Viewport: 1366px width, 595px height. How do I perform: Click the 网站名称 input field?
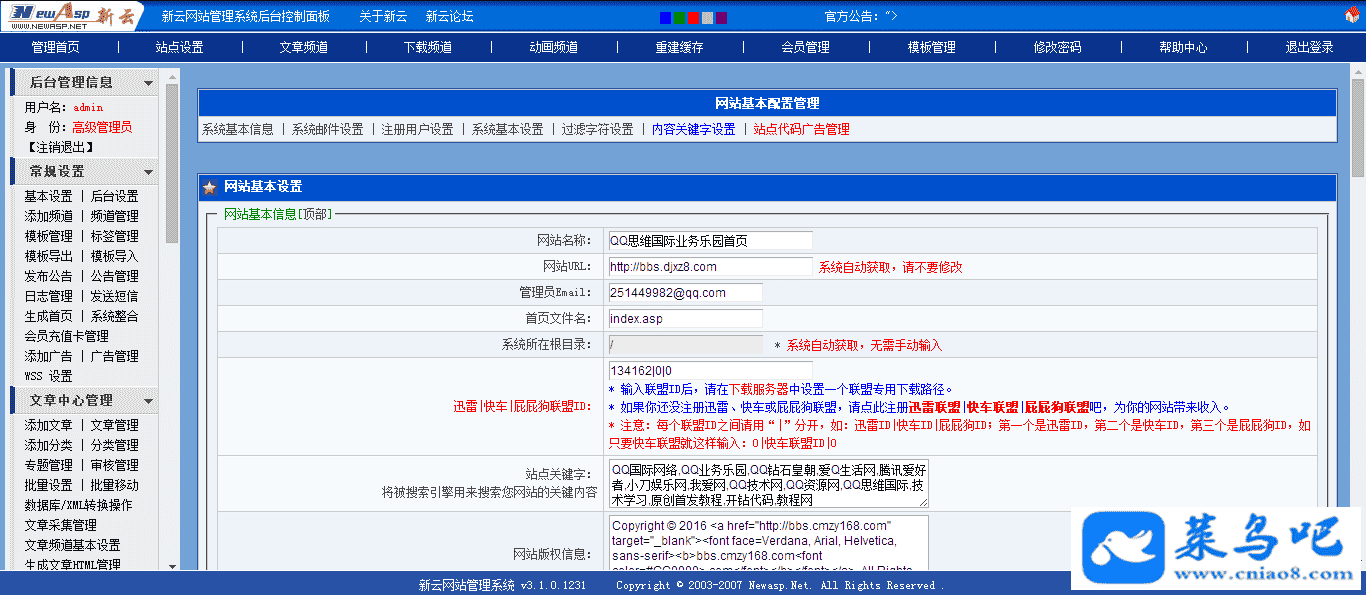(x=710, y=240)
